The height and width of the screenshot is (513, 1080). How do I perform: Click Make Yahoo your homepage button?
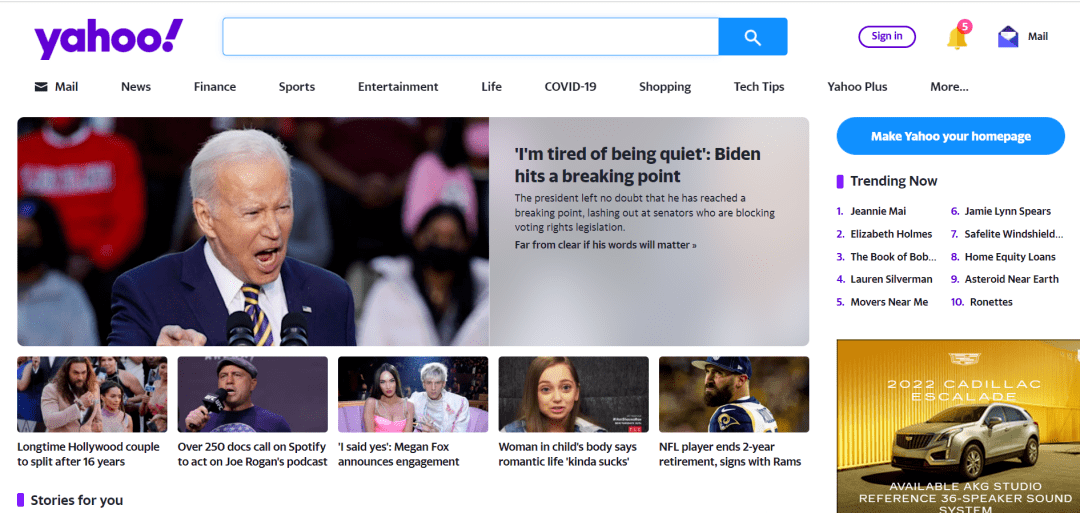pos(950,136)
